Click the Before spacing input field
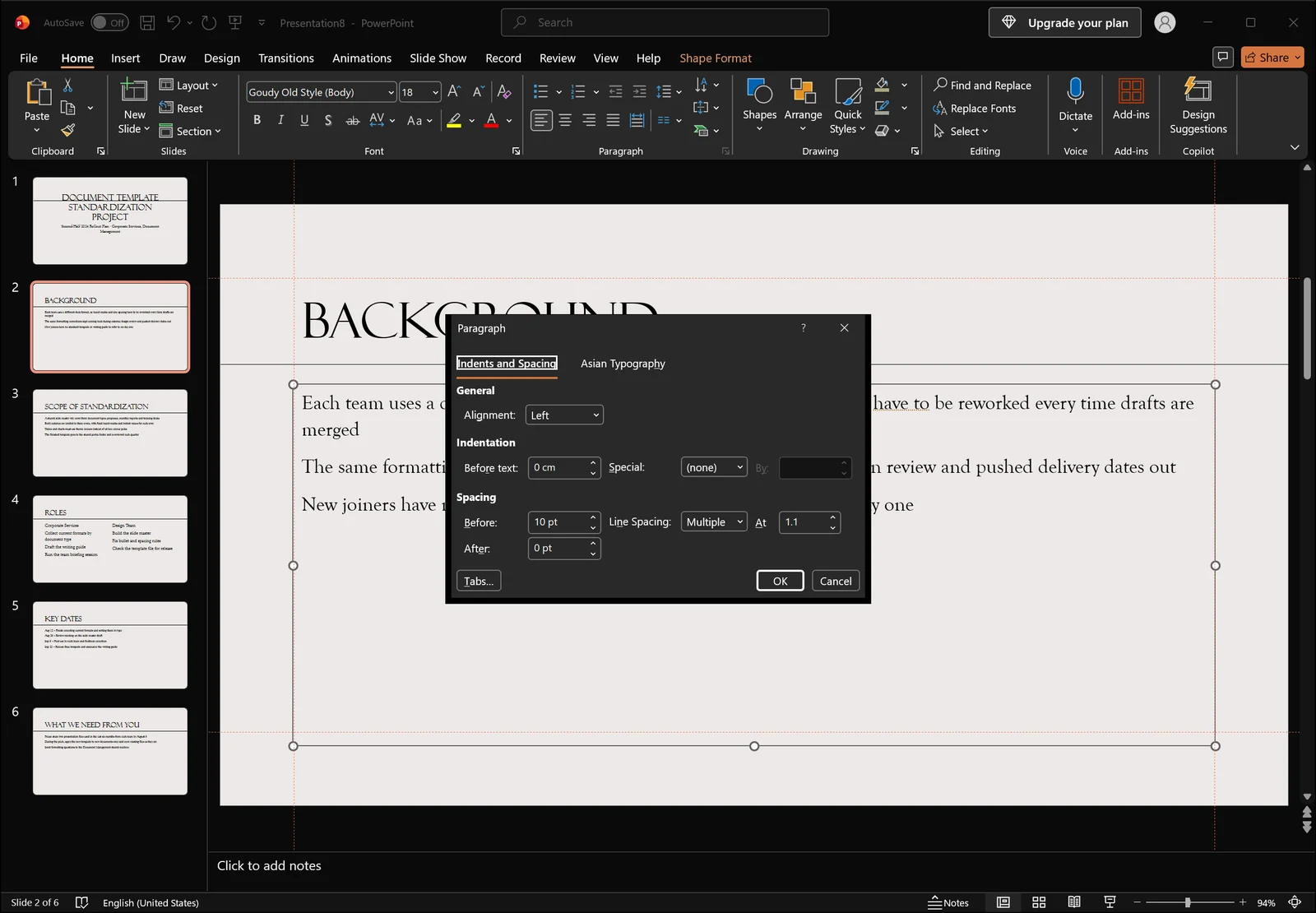Image resolution: width=1316 pixels, height=913 pixels. point(564,522)
